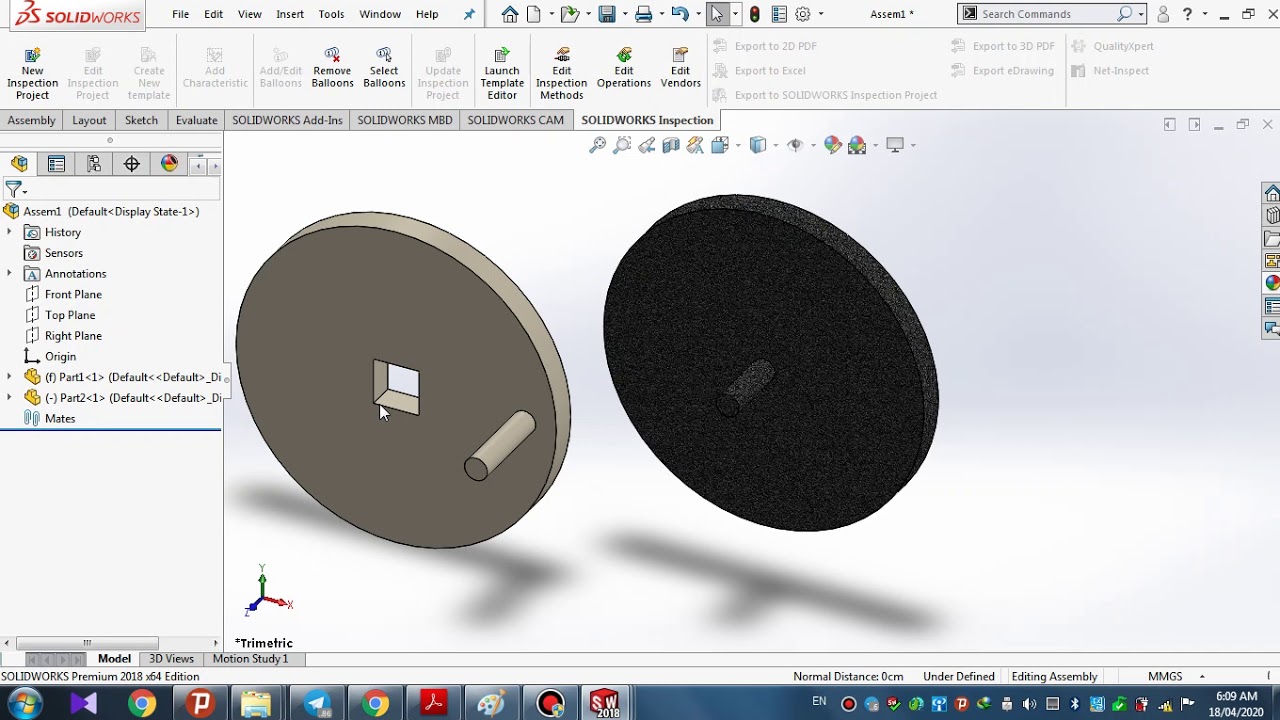Click Remove Balloons in the ribbon
The width and height of the screenshot is (1280, 720).
332,67
